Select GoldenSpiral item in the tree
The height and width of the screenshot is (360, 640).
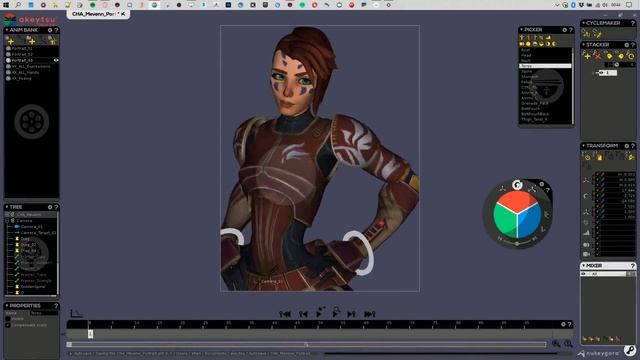(33, 287)
